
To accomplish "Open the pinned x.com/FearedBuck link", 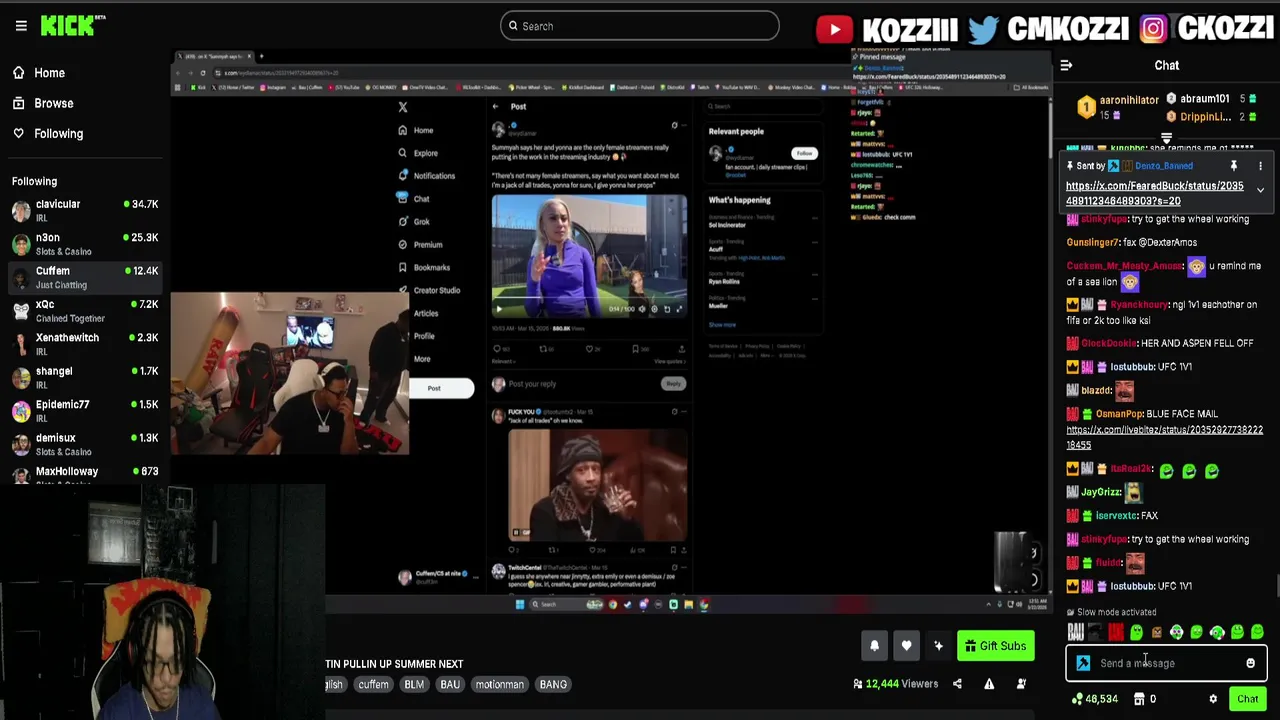I will point(1154,193).
